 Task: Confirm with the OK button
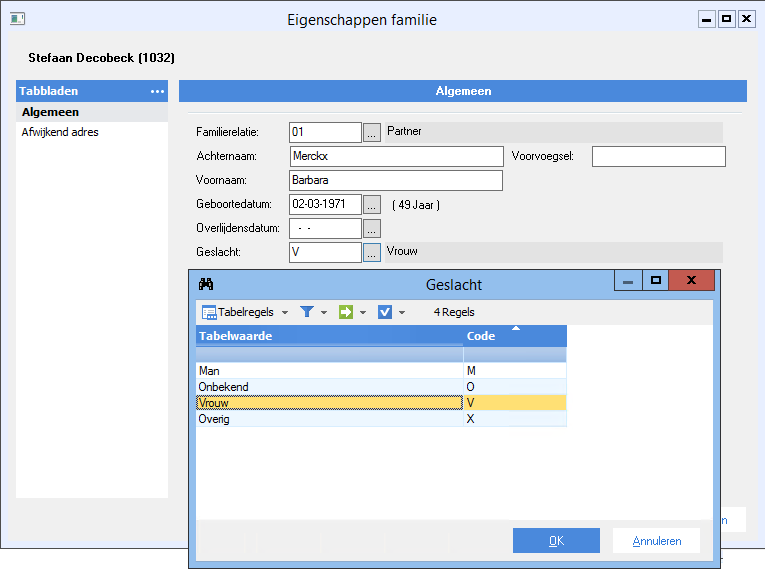556,541
